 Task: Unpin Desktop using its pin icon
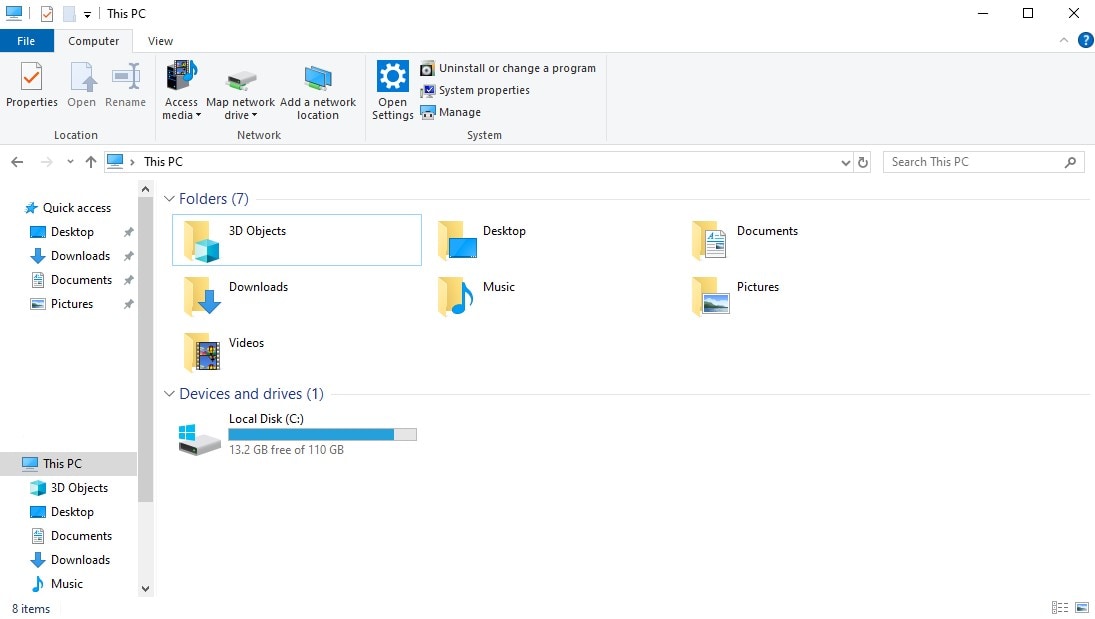point(128,232)
